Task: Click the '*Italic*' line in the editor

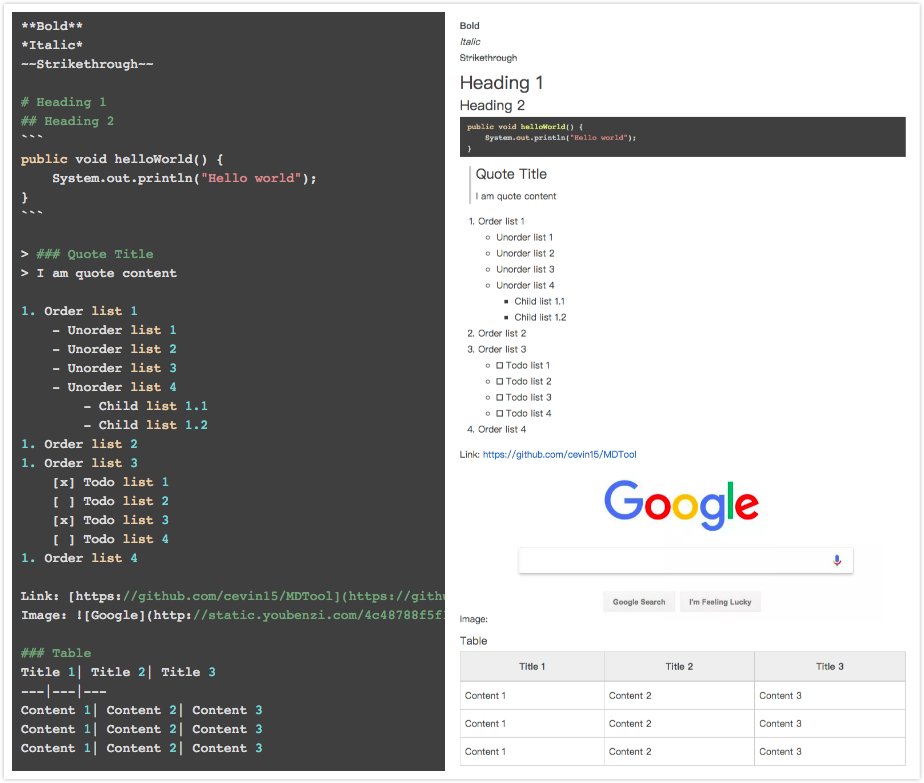Action: click(x=52, y=45)
